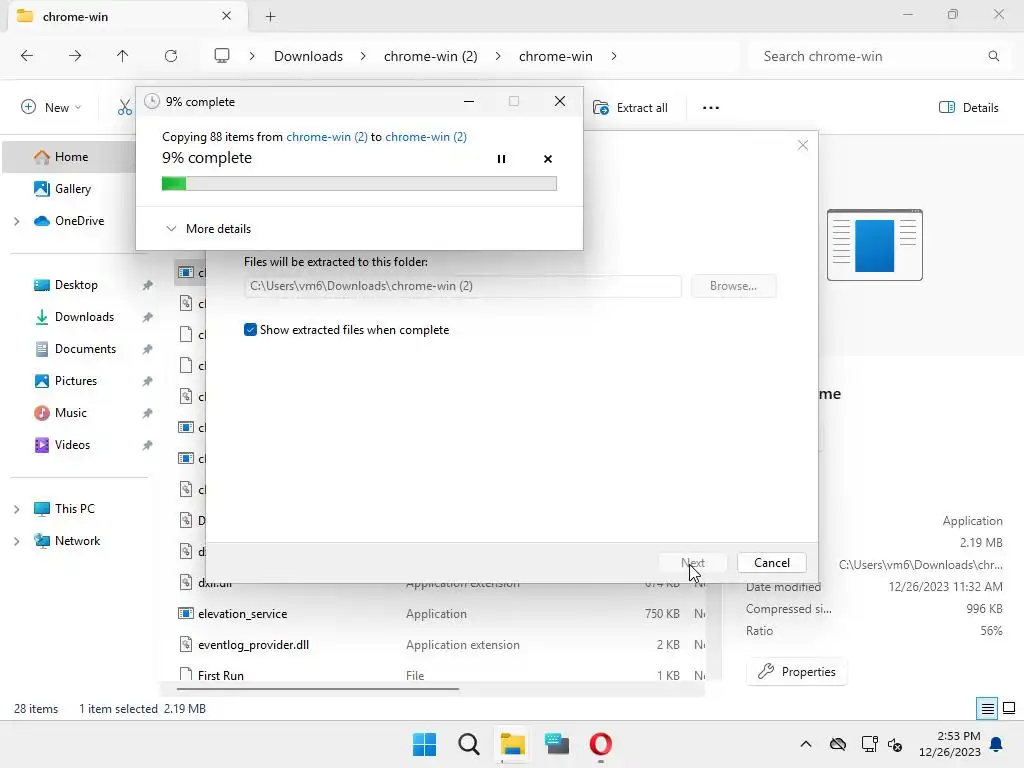Open the Windows Start menu
The height and width of the screenshot is (768, 1024).
[424, 744]
